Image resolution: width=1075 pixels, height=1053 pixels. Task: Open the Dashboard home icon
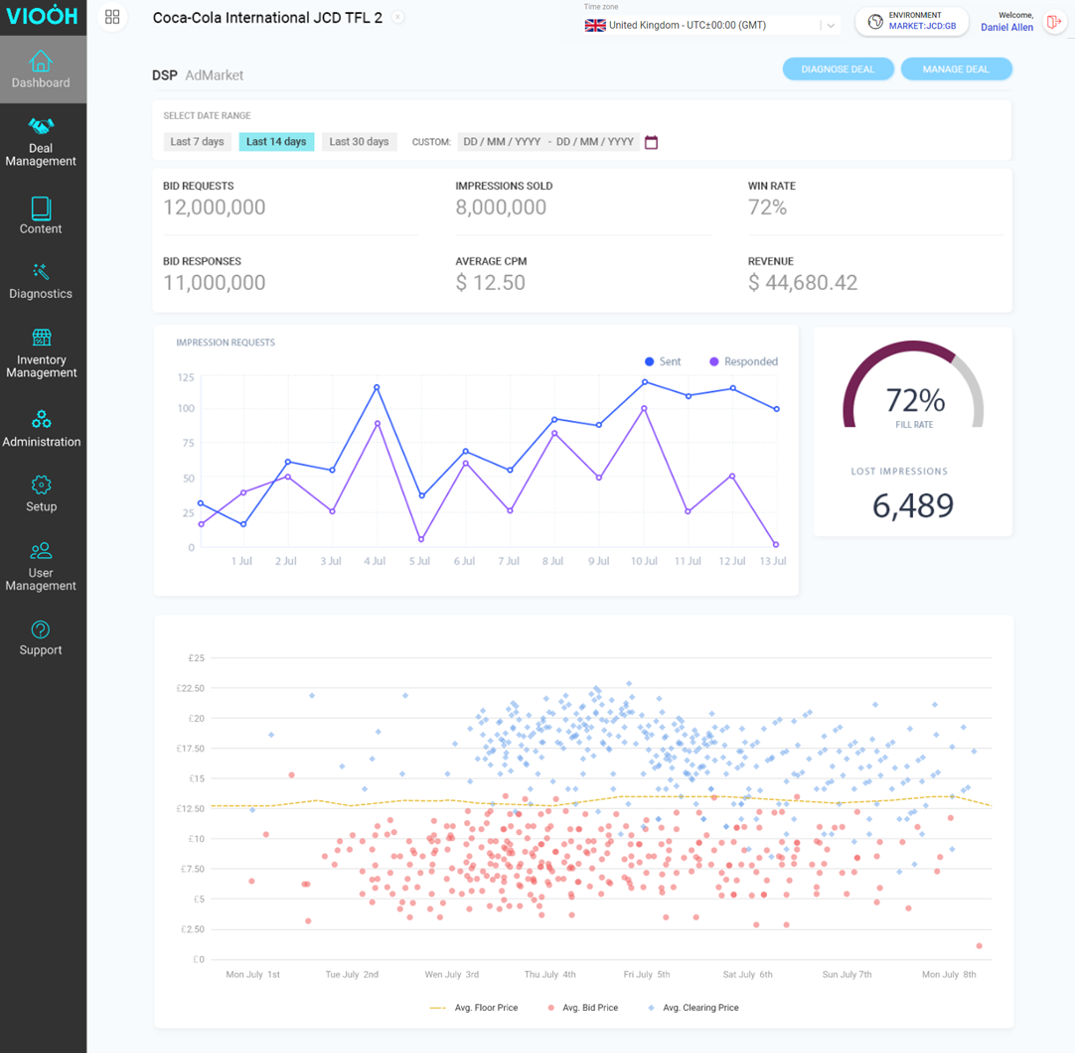click(40, 62)
